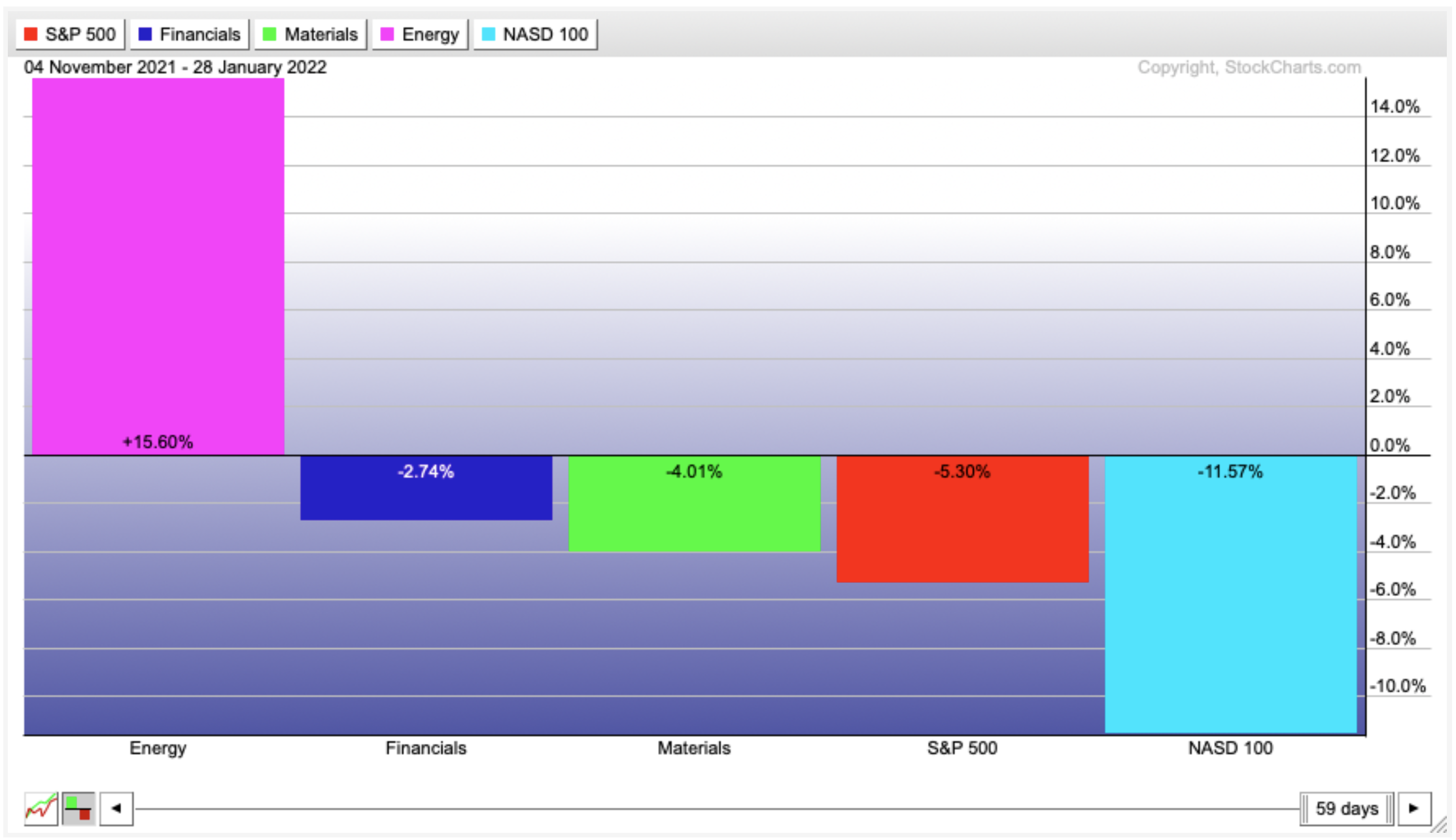Toggle the Energy legend button
This screenshot has width=1456, height=840.
pos(420,34)
